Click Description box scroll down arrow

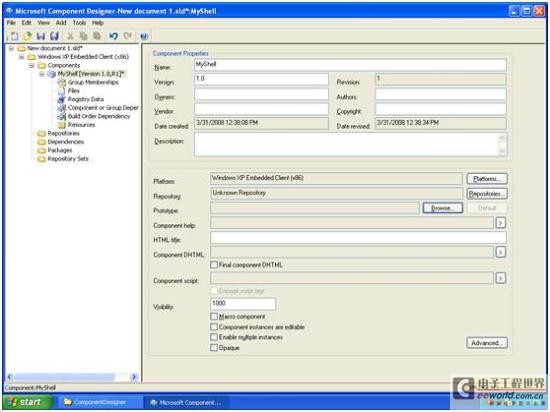(502, 151)
